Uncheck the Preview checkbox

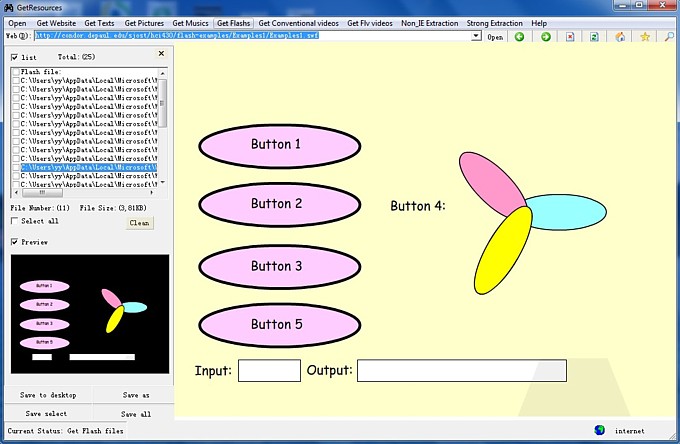[x=14, y=242]
